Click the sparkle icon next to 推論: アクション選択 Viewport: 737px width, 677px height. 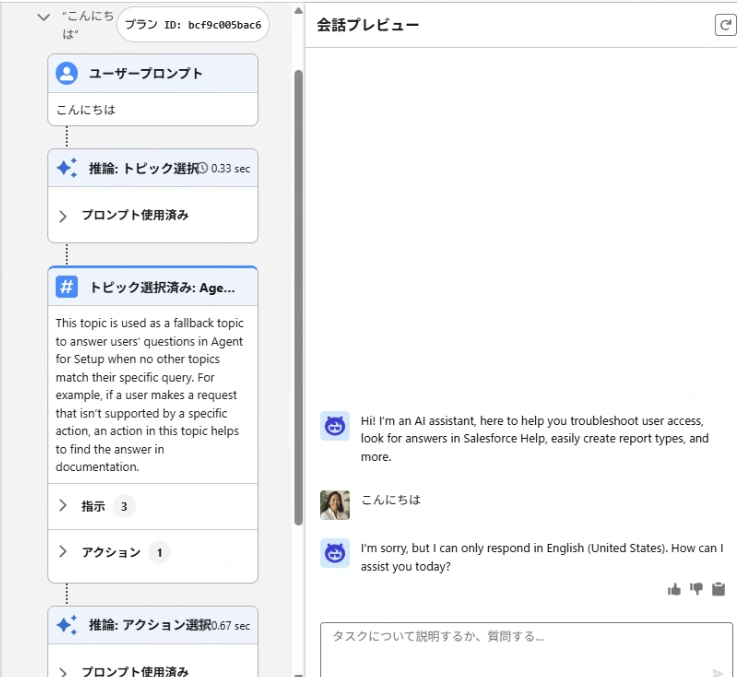pos(67,625)
